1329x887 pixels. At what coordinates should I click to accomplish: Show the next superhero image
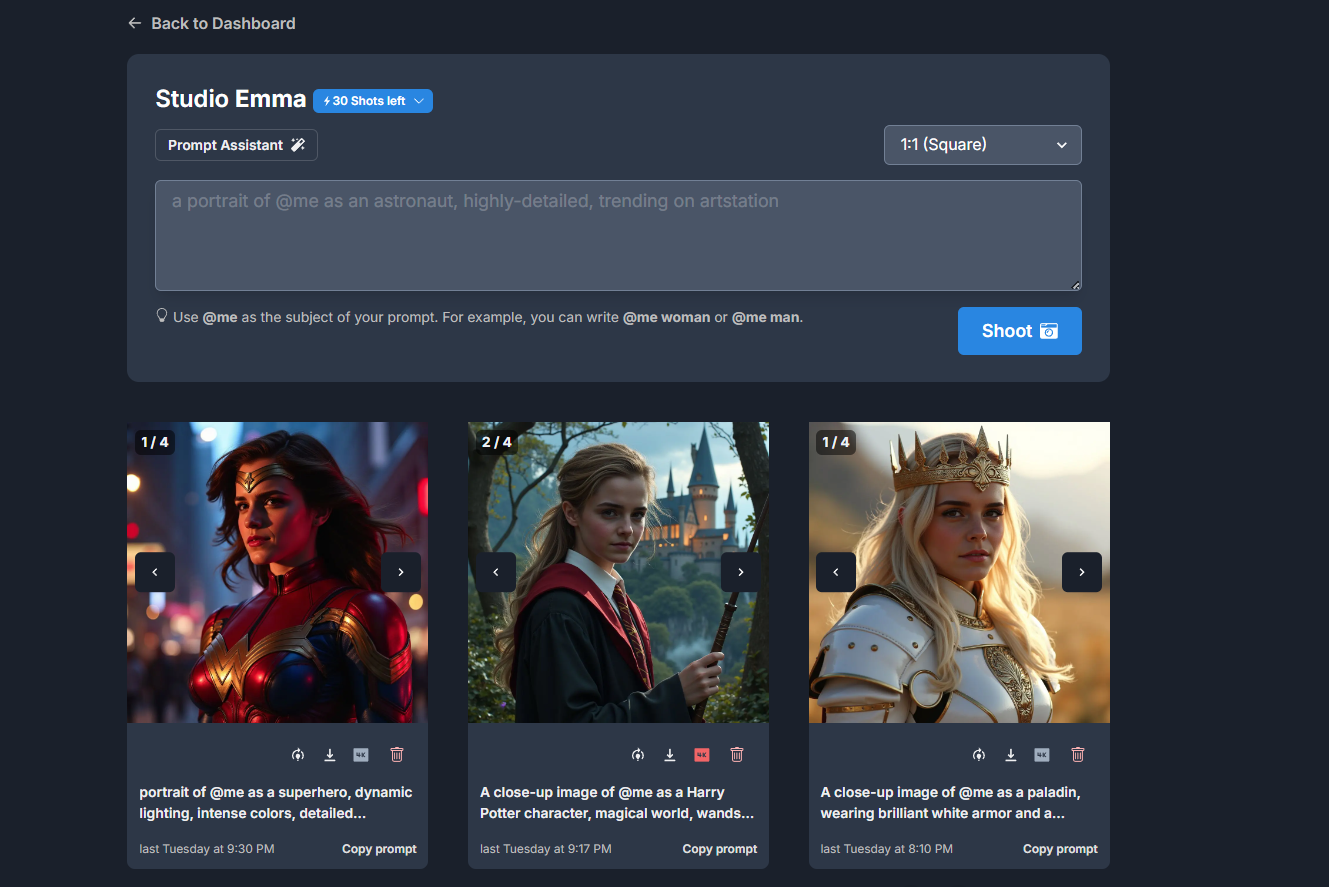[401, 572]
